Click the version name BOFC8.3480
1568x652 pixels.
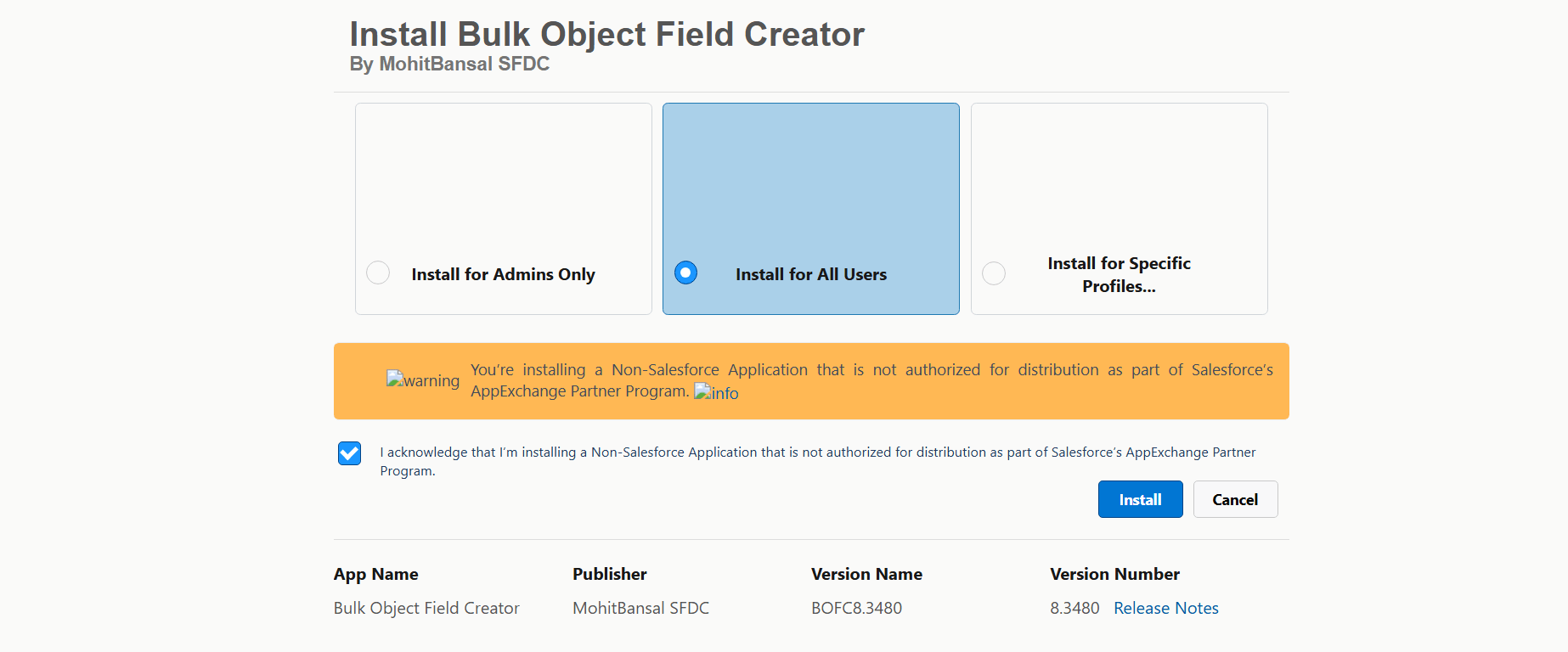tap(856, 608)
